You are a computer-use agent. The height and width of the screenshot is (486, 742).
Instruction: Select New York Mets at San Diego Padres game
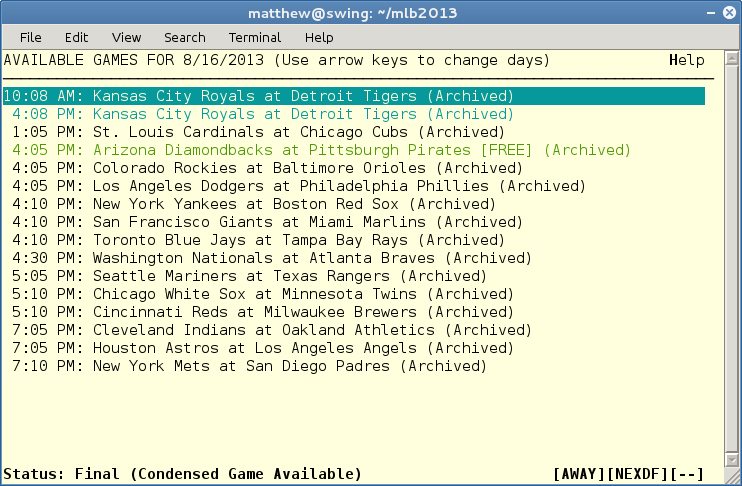(x=249, y=366)
